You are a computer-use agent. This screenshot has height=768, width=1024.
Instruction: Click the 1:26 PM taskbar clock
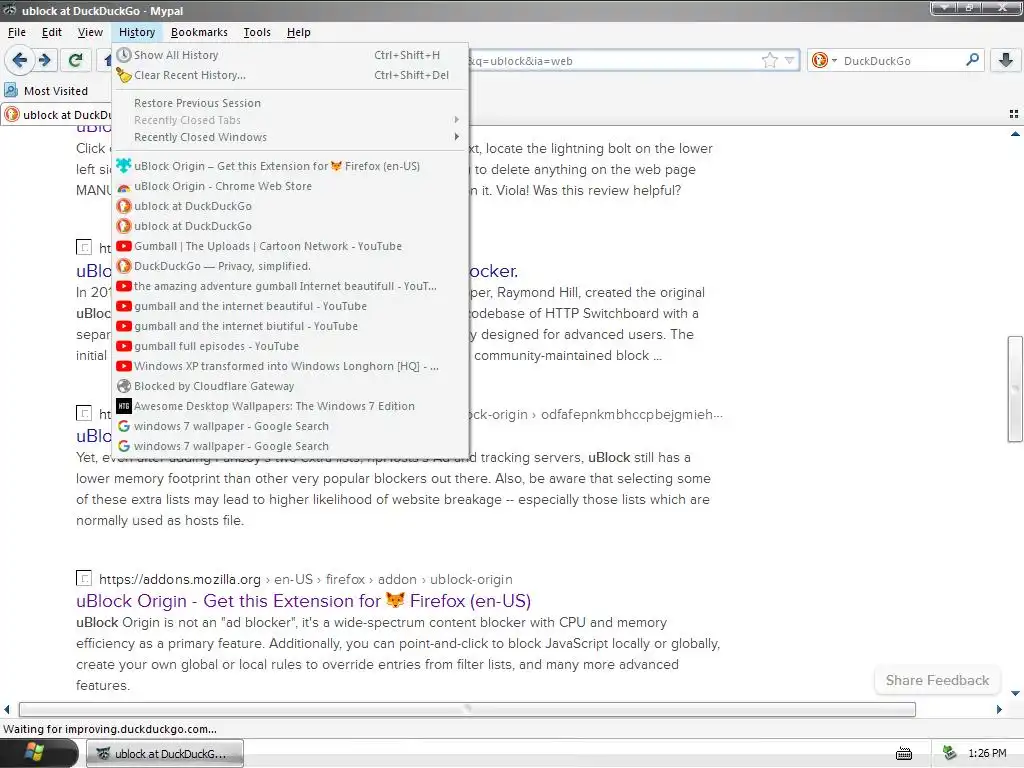tap(987, 754)
